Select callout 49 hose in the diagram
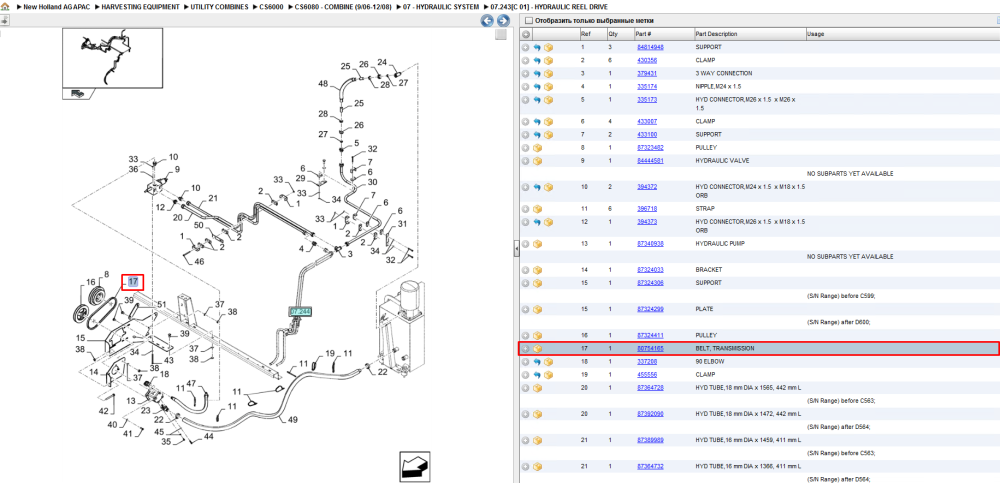Screen dimensions: 1000x483 pyautogui.click(x=293, y=420)
